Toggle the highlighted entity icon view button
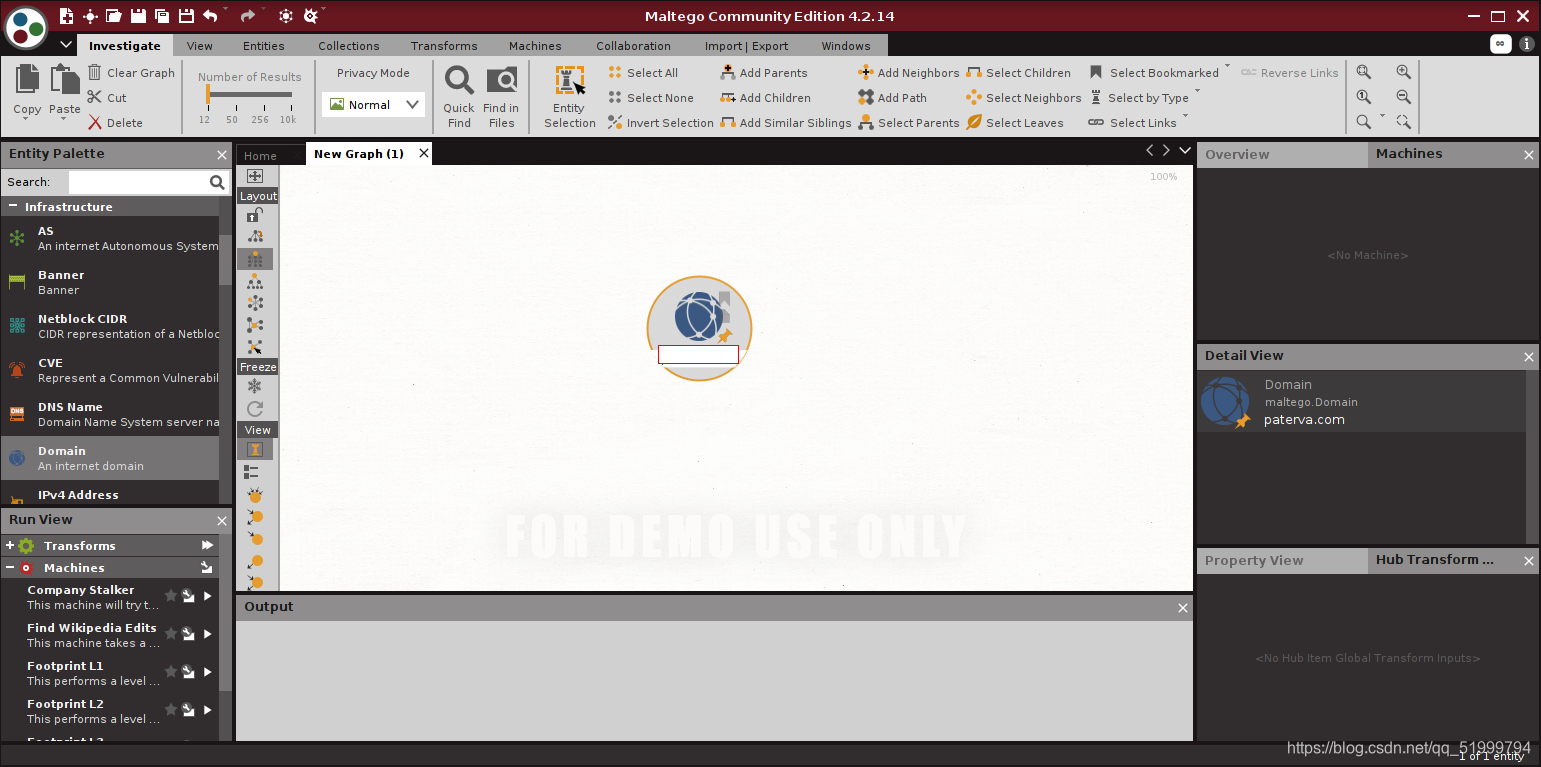The width and height of the screenshot is (1541, 767). pyautogui.click(x=255, y=449)
